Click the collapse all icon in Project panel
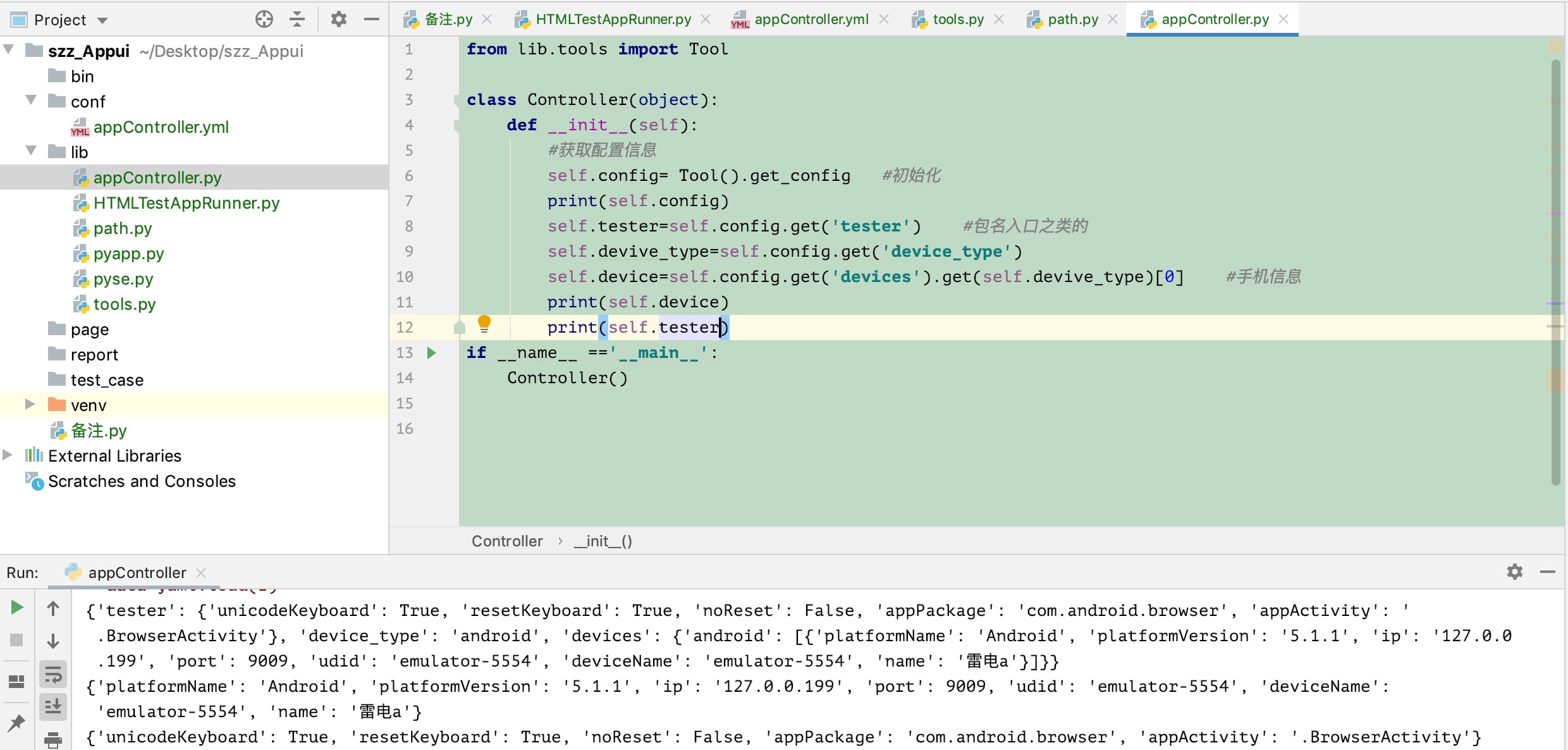 coord(297,20)
